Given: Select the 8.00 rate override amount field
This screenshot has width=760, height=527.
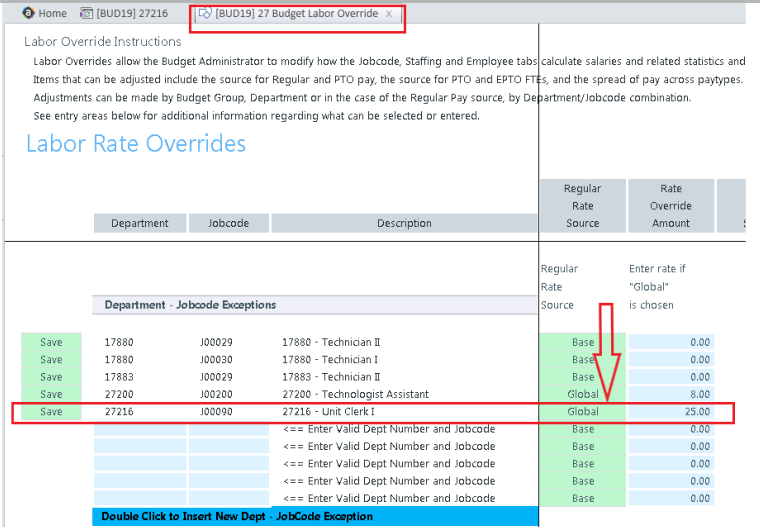Looking at the screenshot, I should click(671, 394).
